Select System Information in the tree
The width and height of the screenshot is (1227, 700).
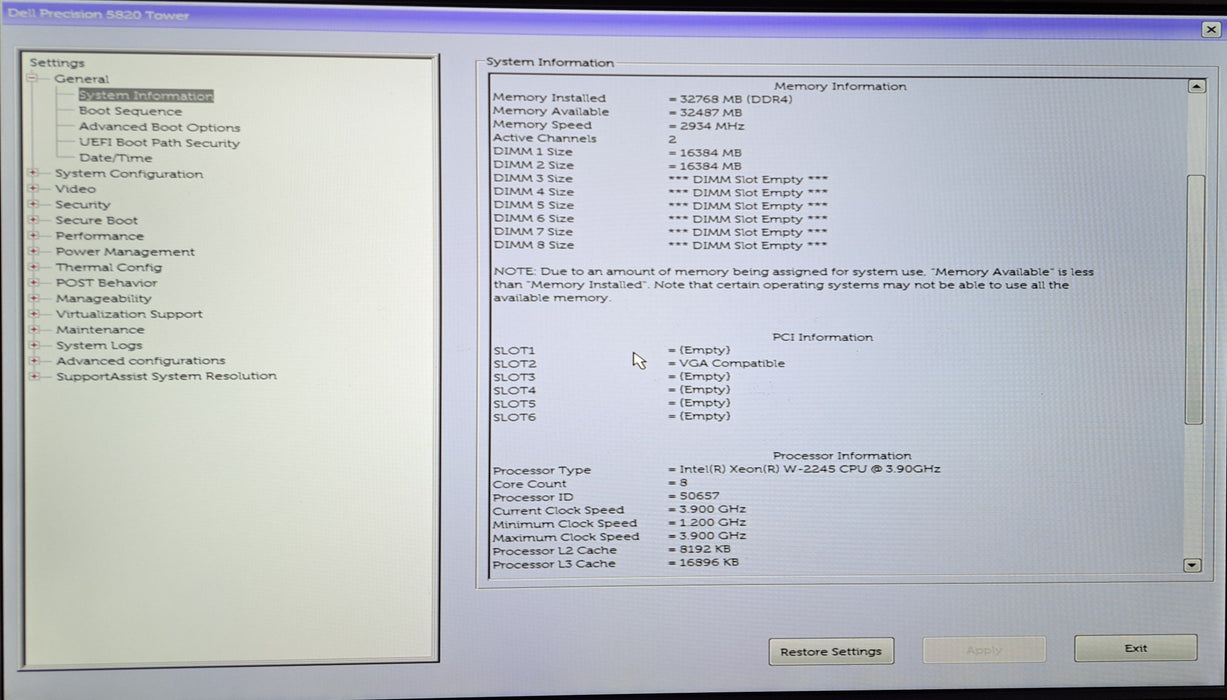[x=146, y=96]
